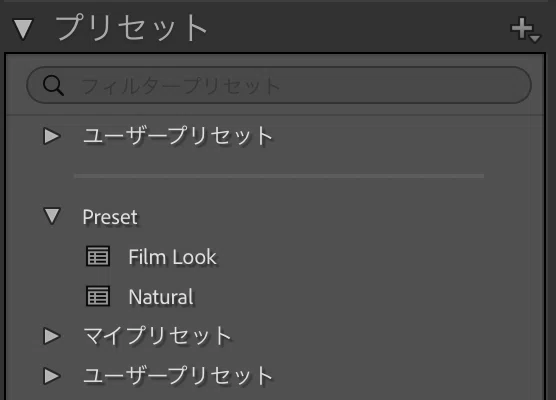Expand ユーザープリセット group below マイプリセット
Viewport: 556px width, 400px height.
coord(52,376)
